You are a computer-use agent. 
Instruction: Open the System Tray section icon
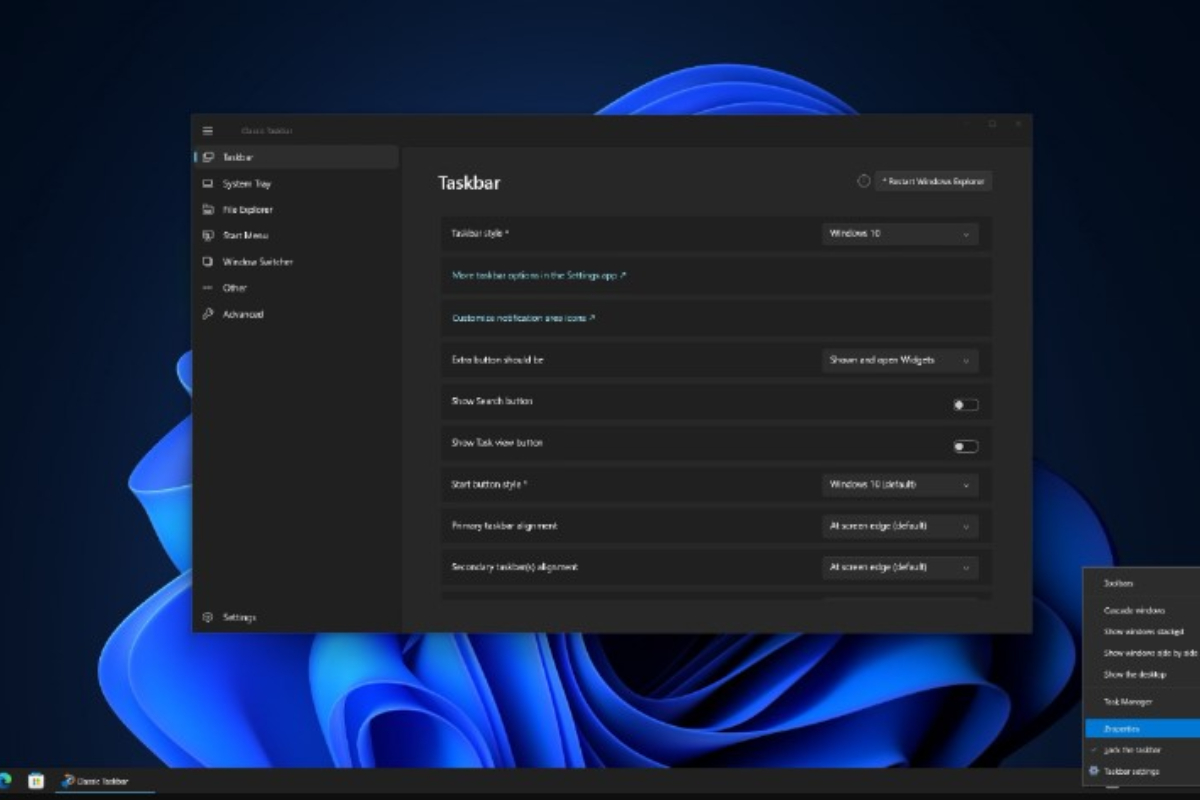pyautogui.click(x=208, y=184)
